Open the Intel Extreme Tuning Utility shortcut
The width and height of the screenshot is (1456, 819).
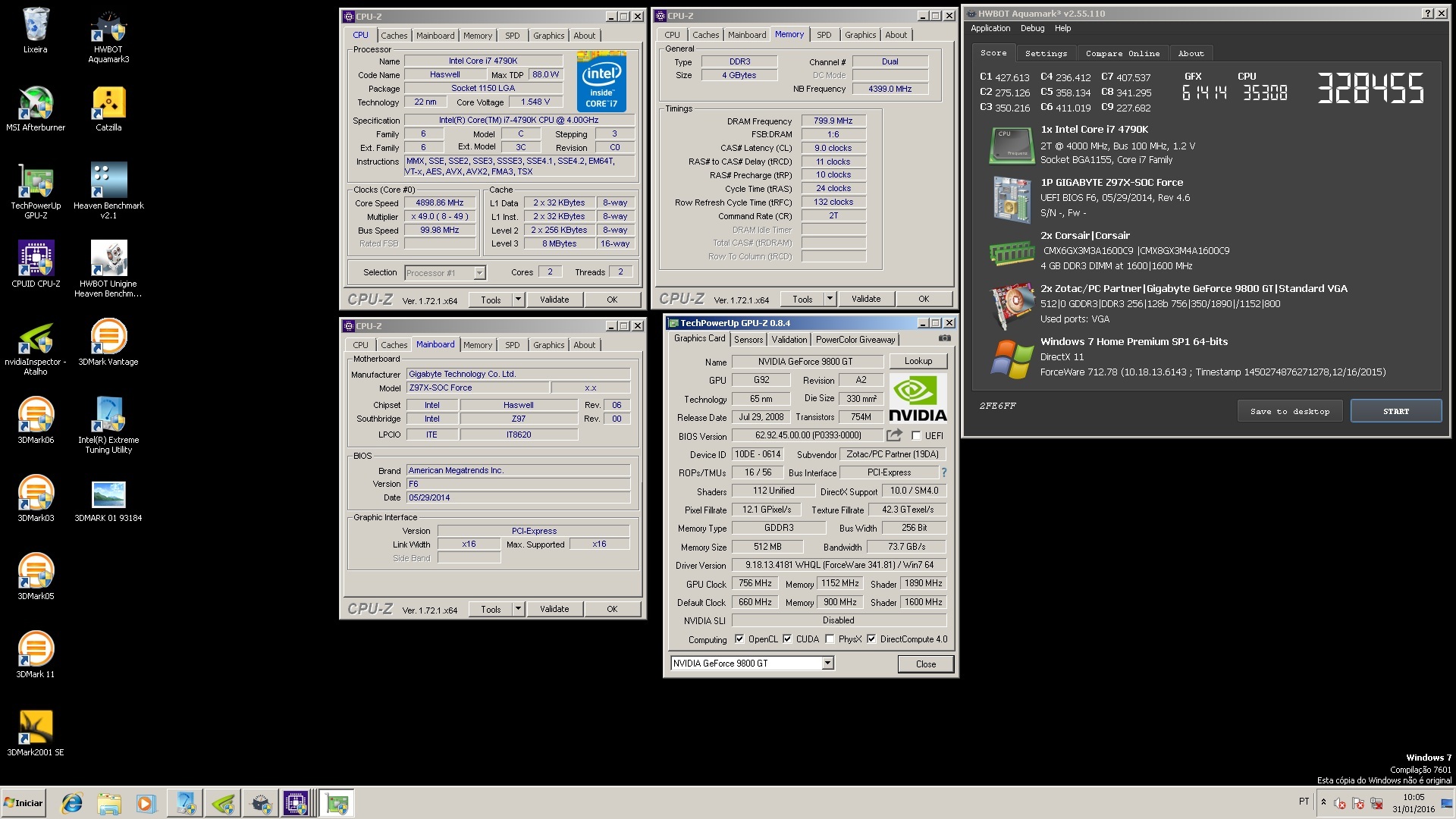pyautogui.click(x=108, y=425)
